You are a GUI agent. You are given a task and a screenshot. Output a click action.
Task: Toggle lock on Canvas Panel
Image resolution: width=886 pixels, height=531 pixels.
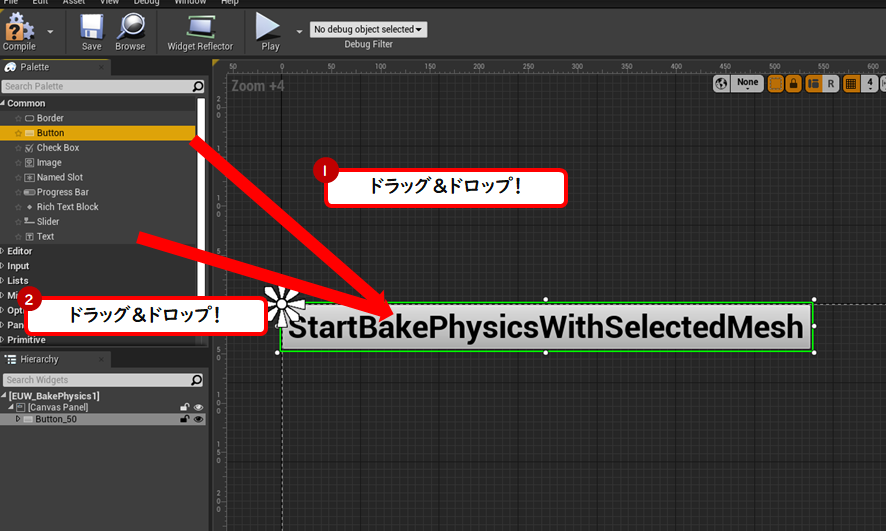click(x=184, y=407)
